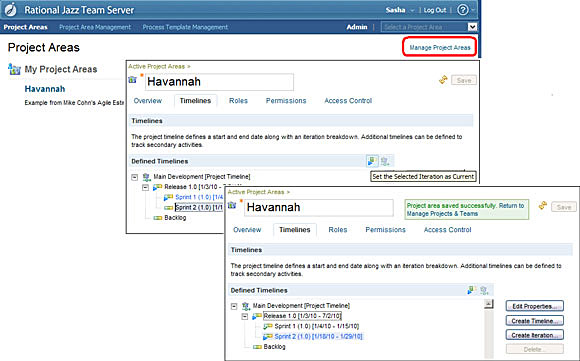580x361 pixels.
Task: Open Project Area Management menu
Action: point(95,27)
